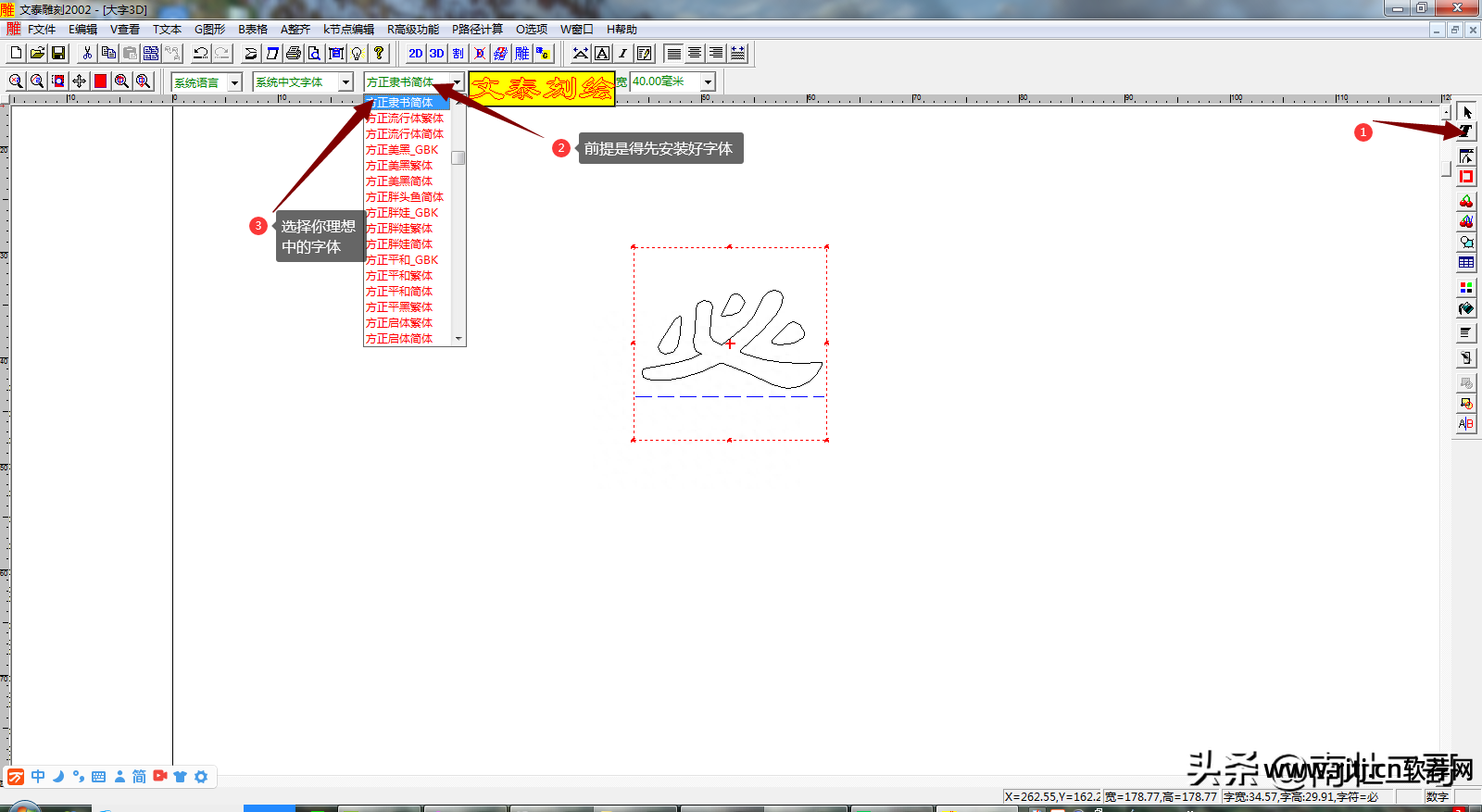Click the table grid icon on right toolbar
1482x812 pixels.
point(1465,263)
